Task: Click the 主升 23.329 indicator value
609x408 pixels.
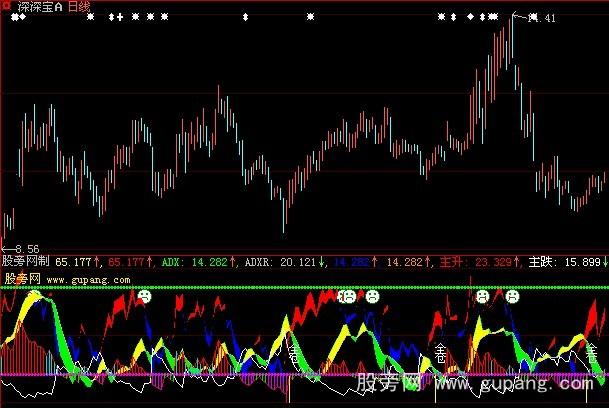Action: click(474, 262)
